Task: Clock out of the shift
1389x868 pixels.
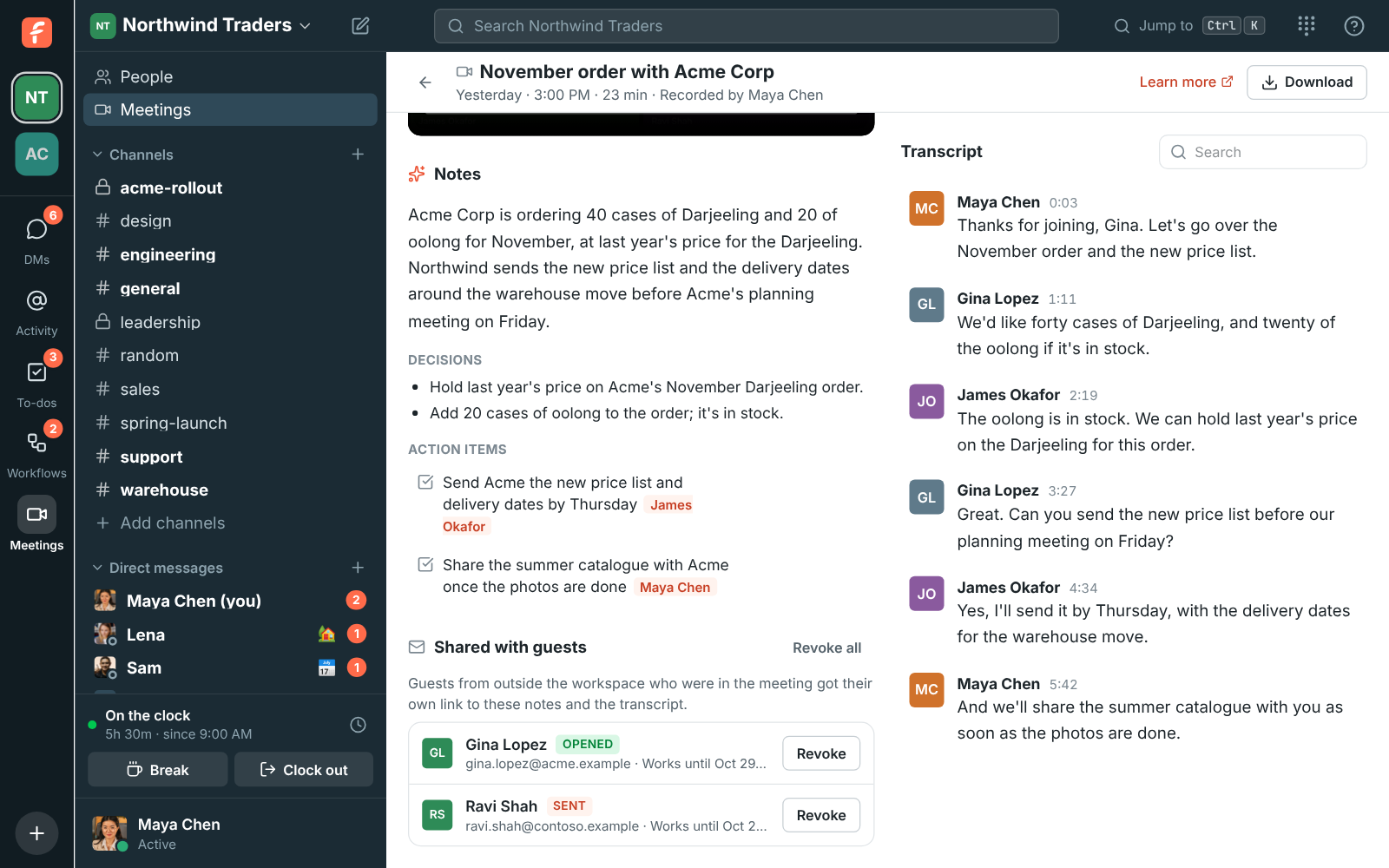Action: [x=304, y=770]
